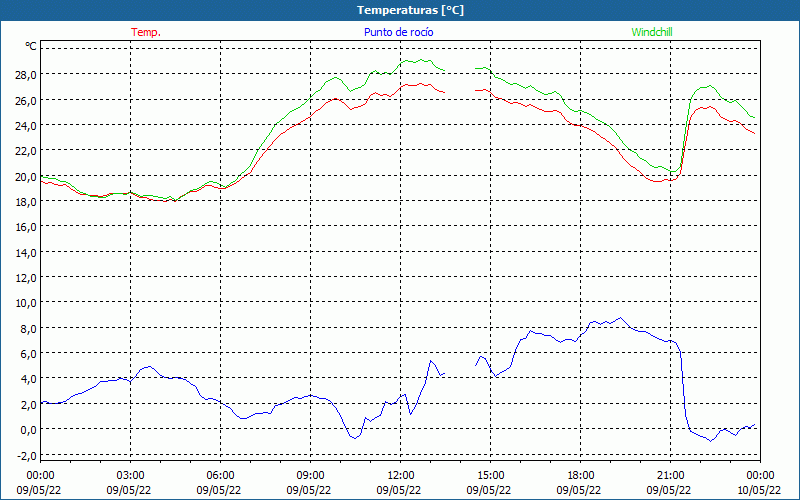Click the "09/05/22" date beneath "06:00"
The image size is (800, 500).
click(x=219, y=490)
